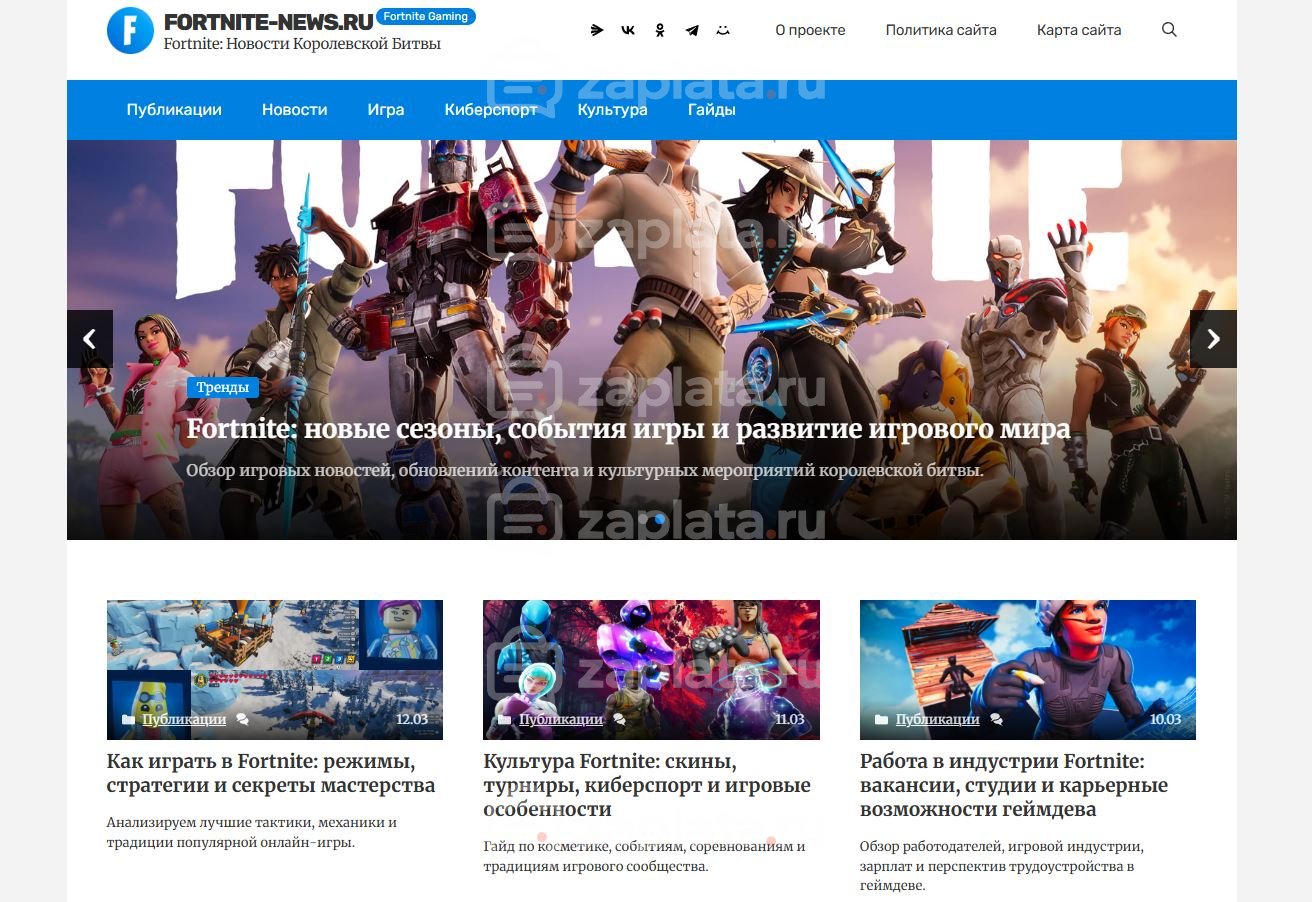Select Игра in the blue navigation bar
The image size is (1312, 902).
(x=386, y=110)
